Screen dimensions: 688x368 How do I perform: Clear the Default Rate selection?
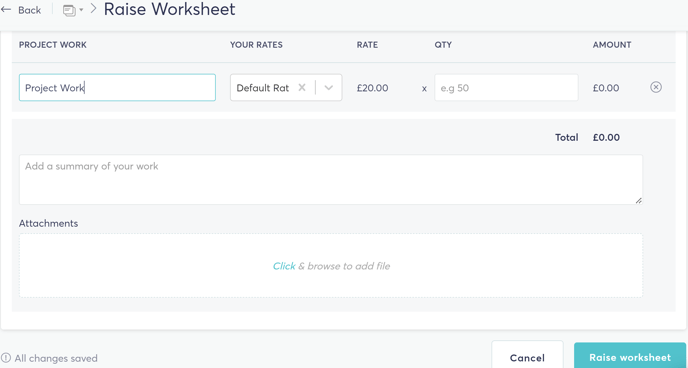(302, 87)
